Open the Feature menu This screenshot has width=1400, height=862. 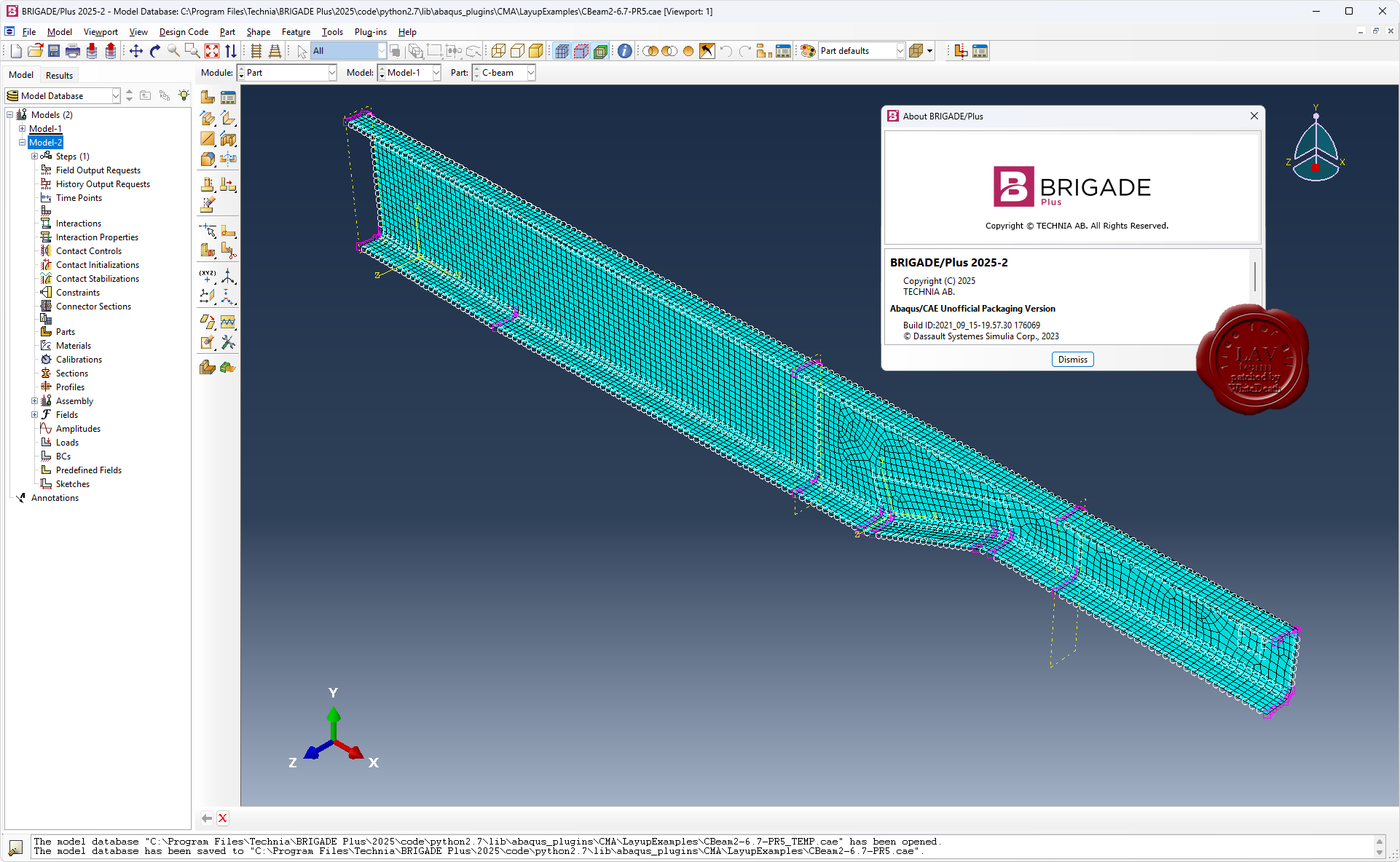[296, 32]
